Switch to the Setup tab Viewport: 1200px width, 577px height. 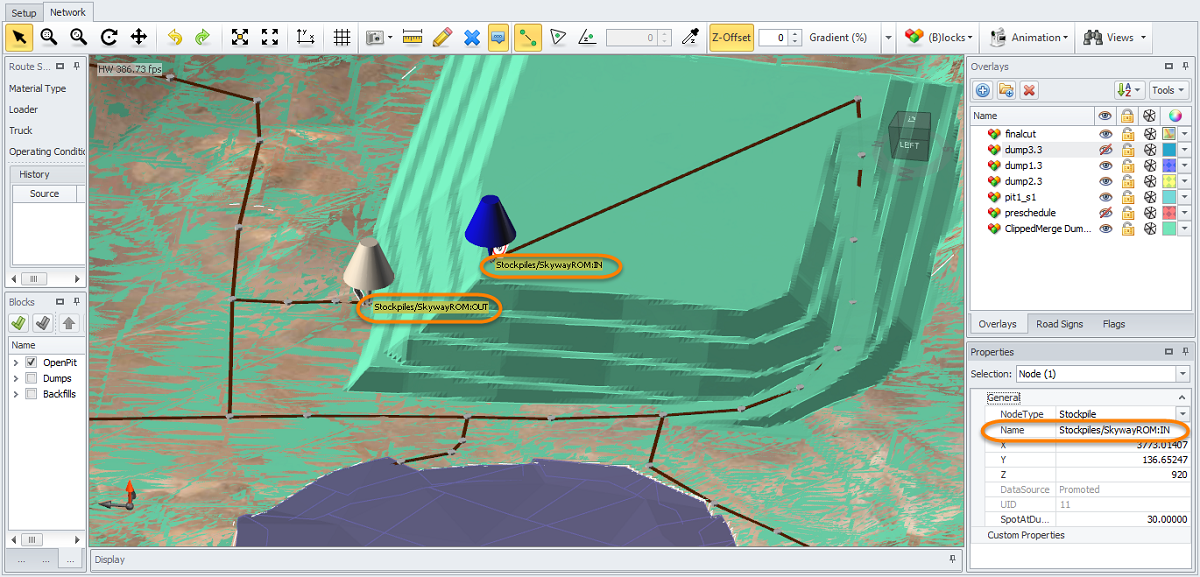click(23, 13)
